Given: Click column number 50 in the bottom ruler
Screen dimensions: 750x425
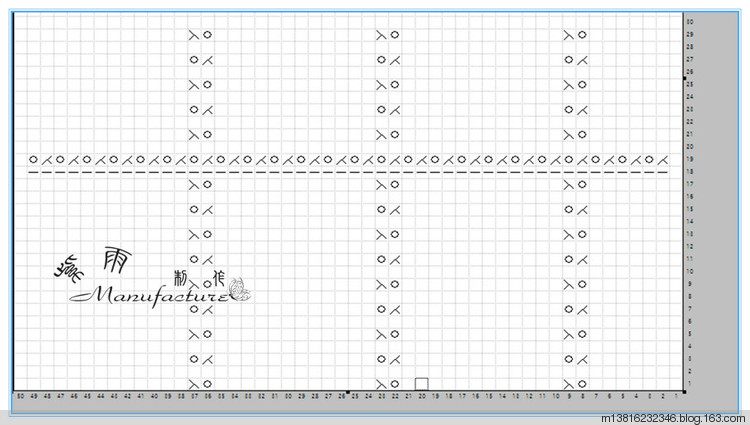Looking at the screenshot, I should pos(20,396).
